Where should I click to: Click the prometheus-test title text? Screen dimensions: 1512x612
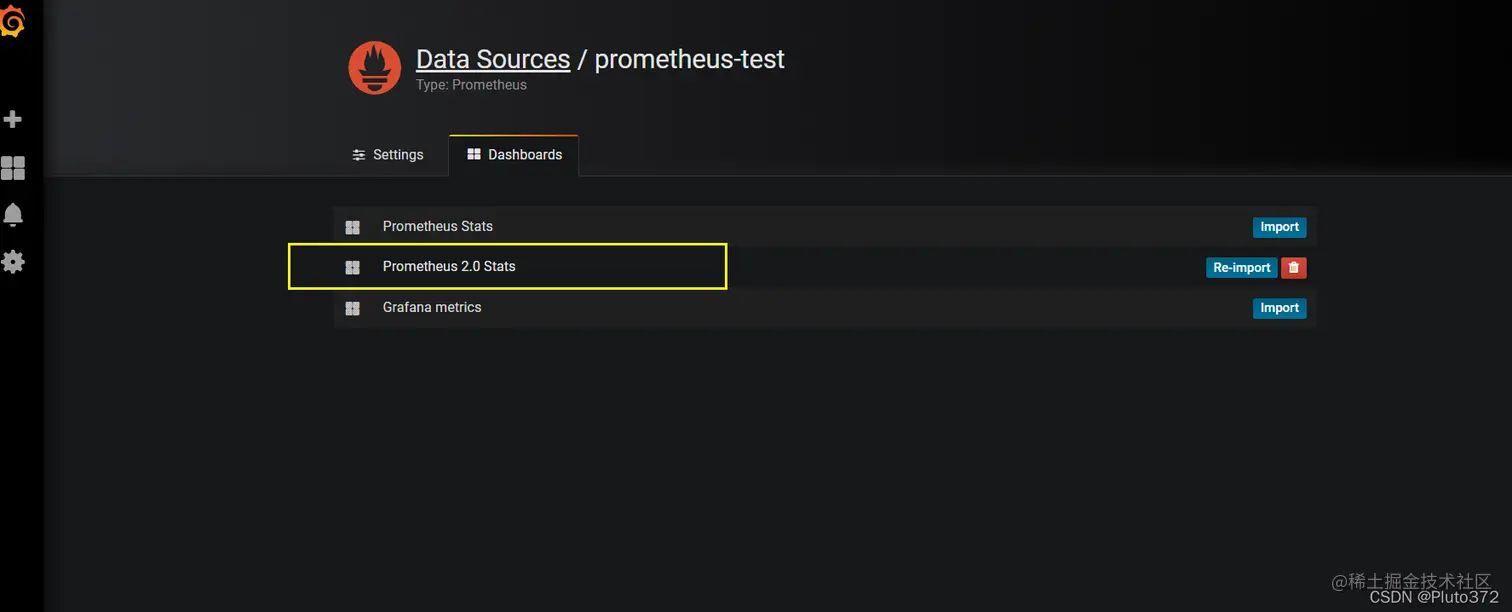tap(689, 59)
